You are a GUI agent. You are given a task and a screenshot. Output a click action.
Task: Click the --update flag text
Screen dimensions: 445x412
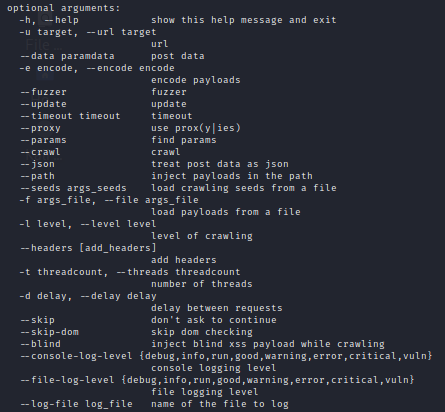click(x=43, y=104)
